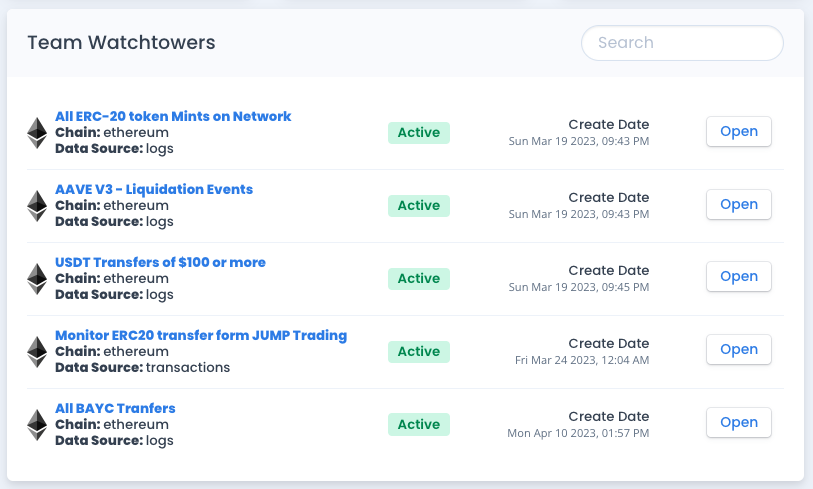Click Ethereum icon next to AAVE V3 Liquidation Events
813x489 pixels.
pyautogui.click(x=37, y=206)
